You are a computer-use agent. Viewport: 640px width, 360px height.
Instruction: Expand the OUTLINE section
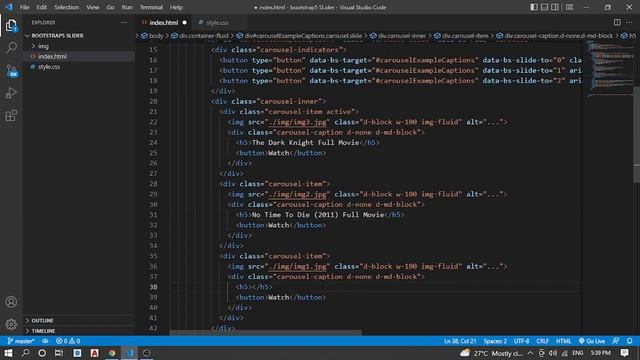click(42, 320)
